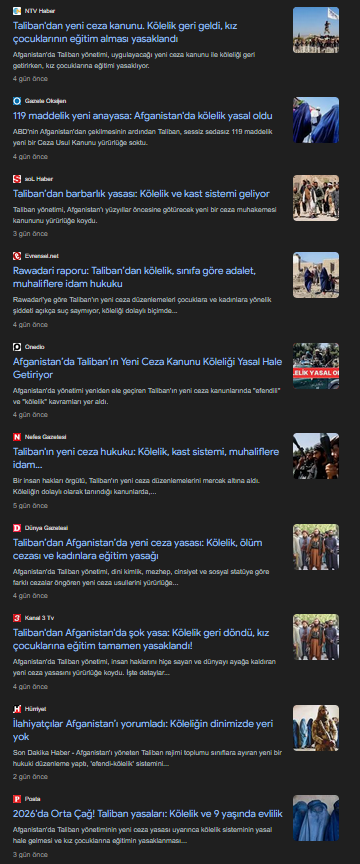360x864 pixels.
Task: Click '3 gün önce' under Posta article
Action: 30,855
